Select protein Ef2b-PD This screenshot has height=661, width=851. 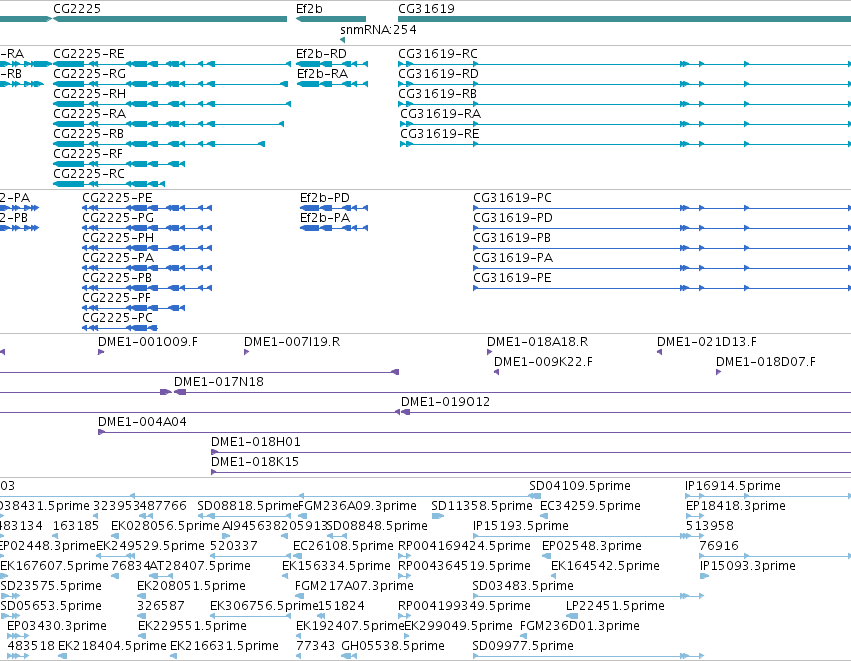point(325,198)
